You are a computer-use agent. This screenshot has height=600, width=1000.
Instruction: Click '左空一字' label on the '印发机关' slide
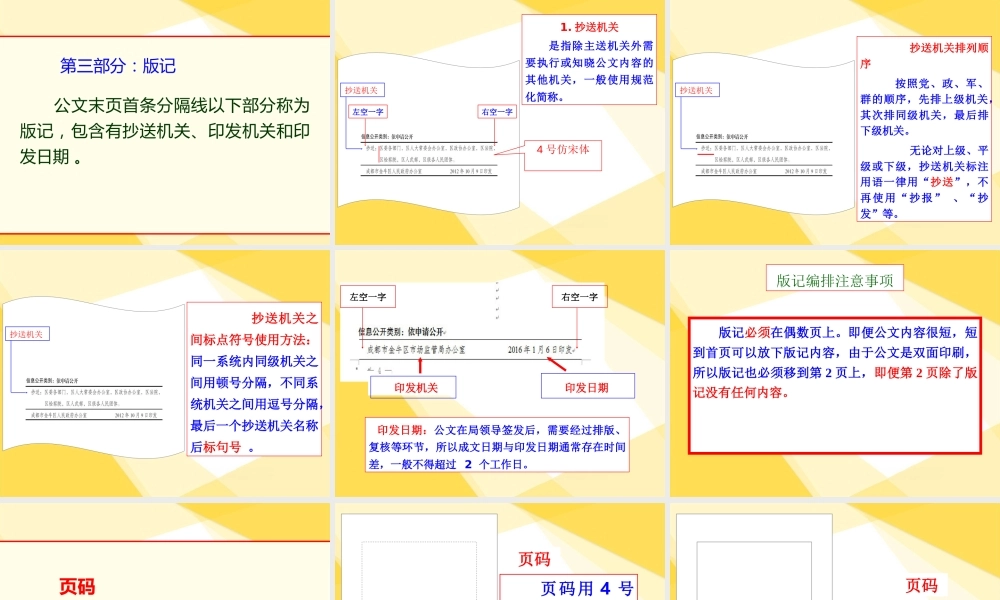(368, 296)
